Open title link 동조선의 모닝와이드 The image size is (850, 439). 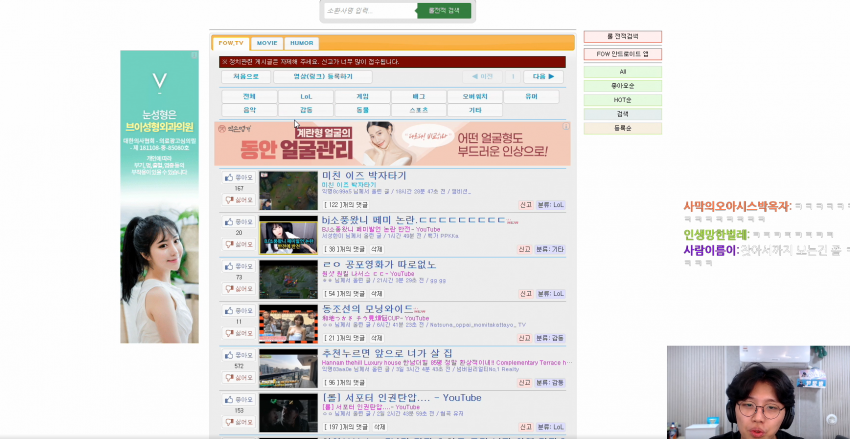pyautogui.click(x=368, y=309)
